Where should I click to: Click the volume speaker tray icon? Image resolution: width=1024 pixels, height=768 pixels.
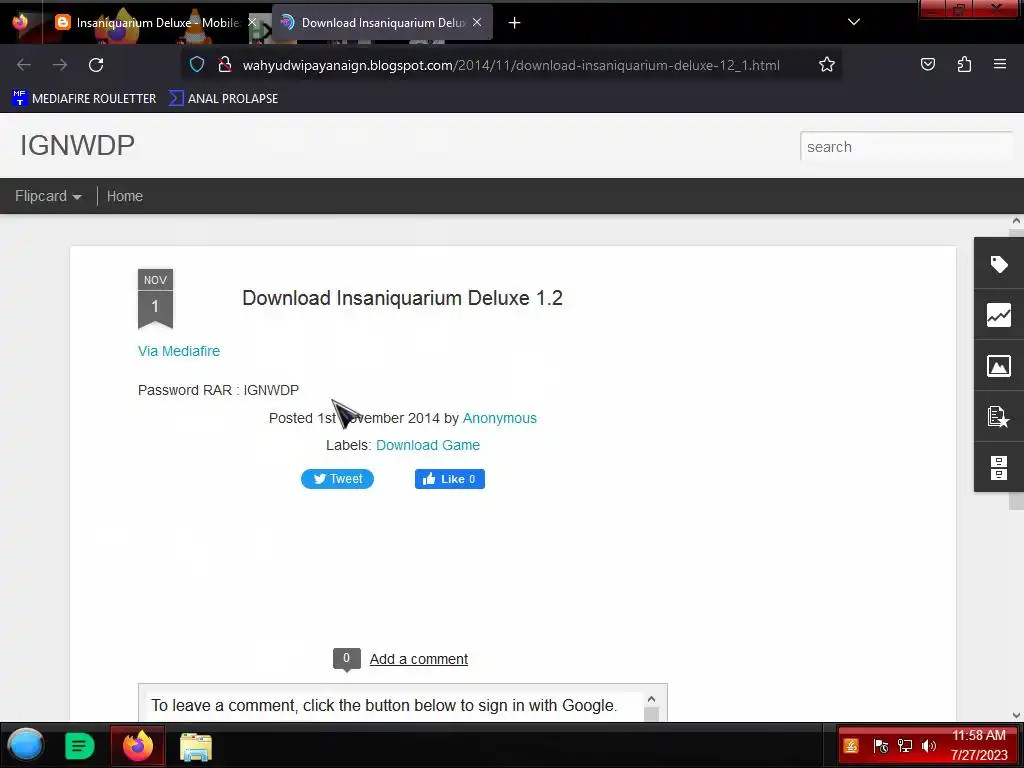pyautogui.click(x=928, y=745)
